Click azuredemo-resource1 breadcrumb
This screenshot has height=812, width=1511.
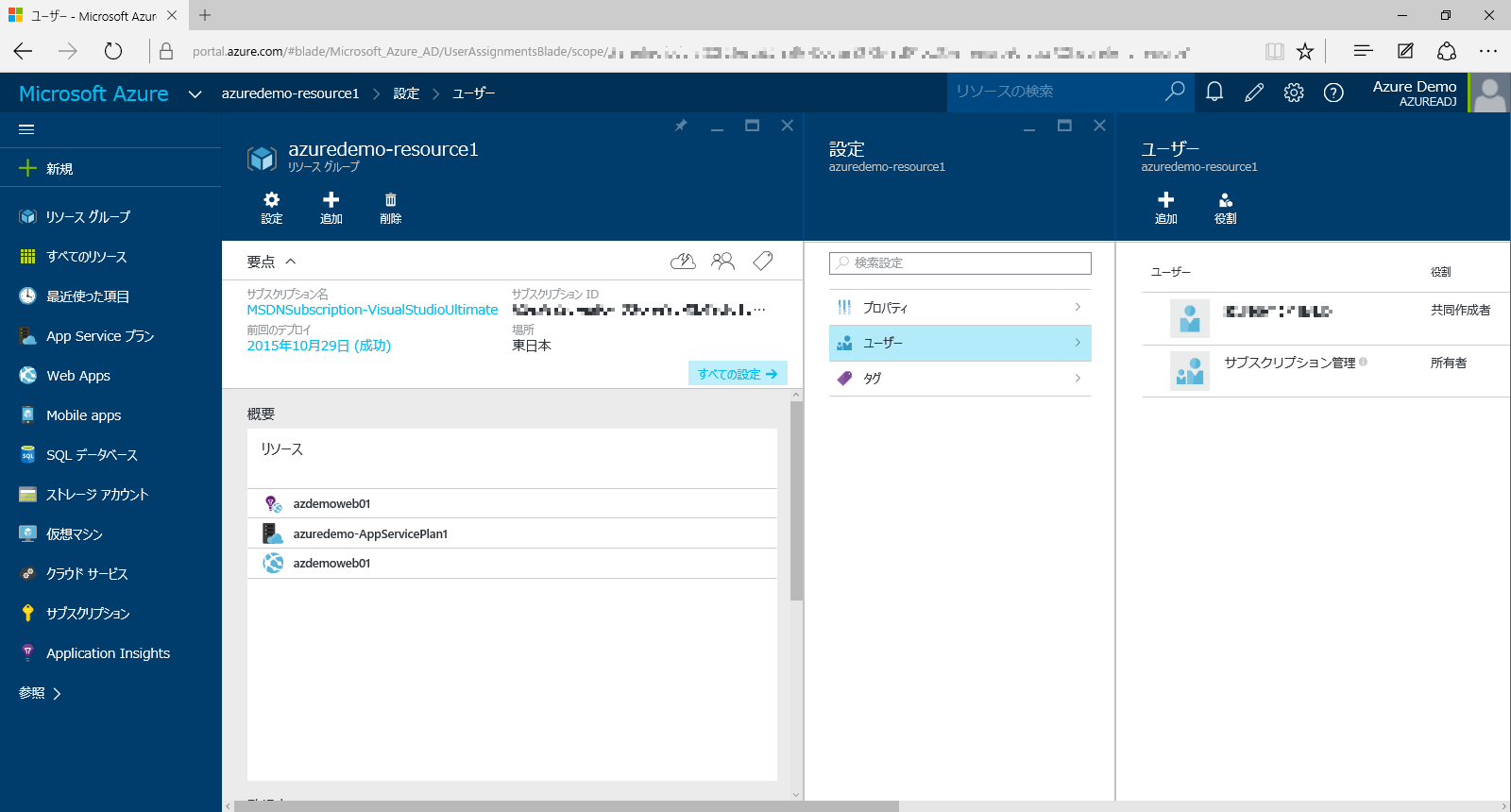(x=291, y=93)
